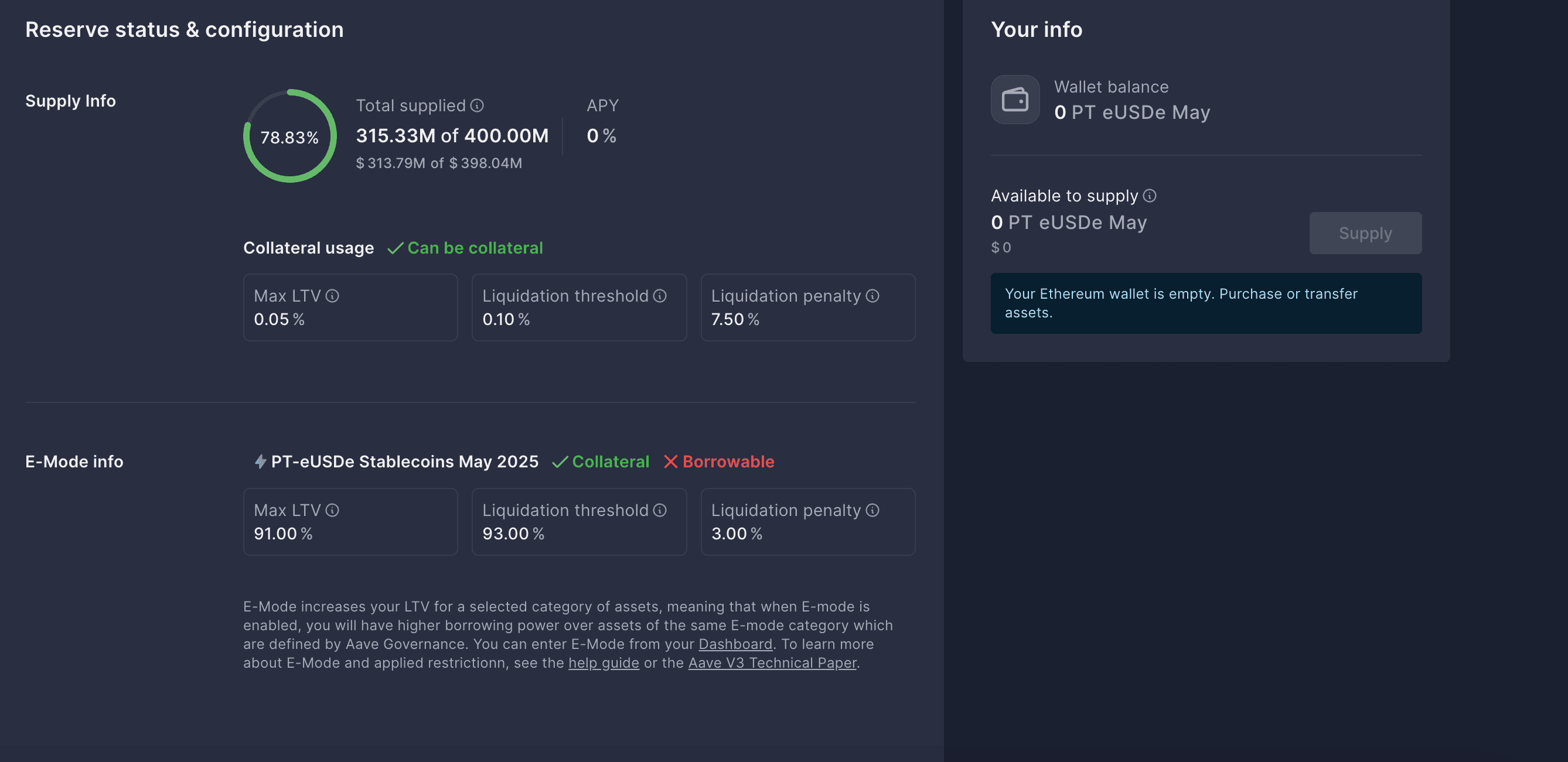The height and width of the screenshot is (762, 1568).
Task: Click the 315.33M of 400.00M value
Action: point(452,136)
